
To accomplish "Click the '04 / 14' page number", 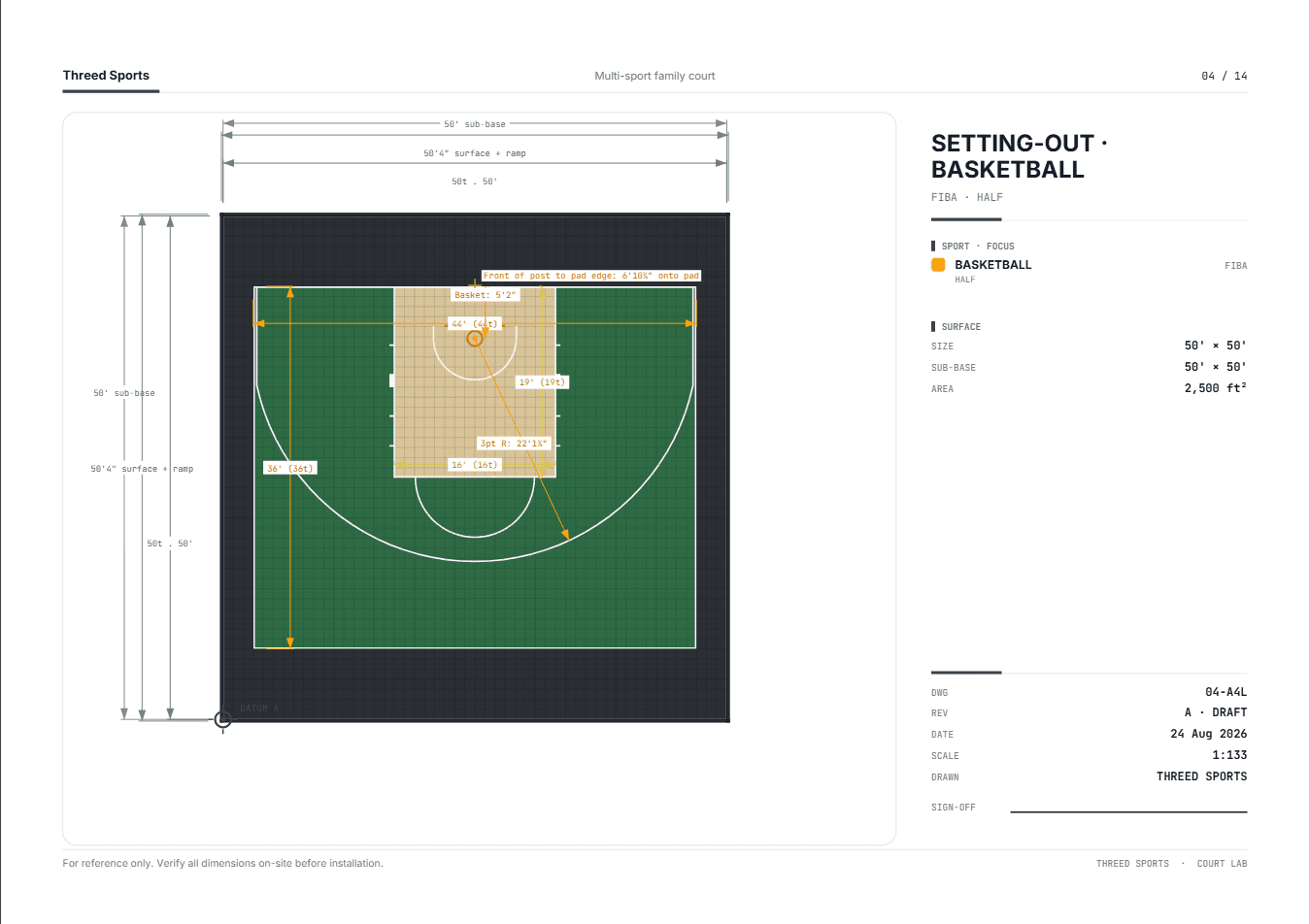I will pos(1224,76).
